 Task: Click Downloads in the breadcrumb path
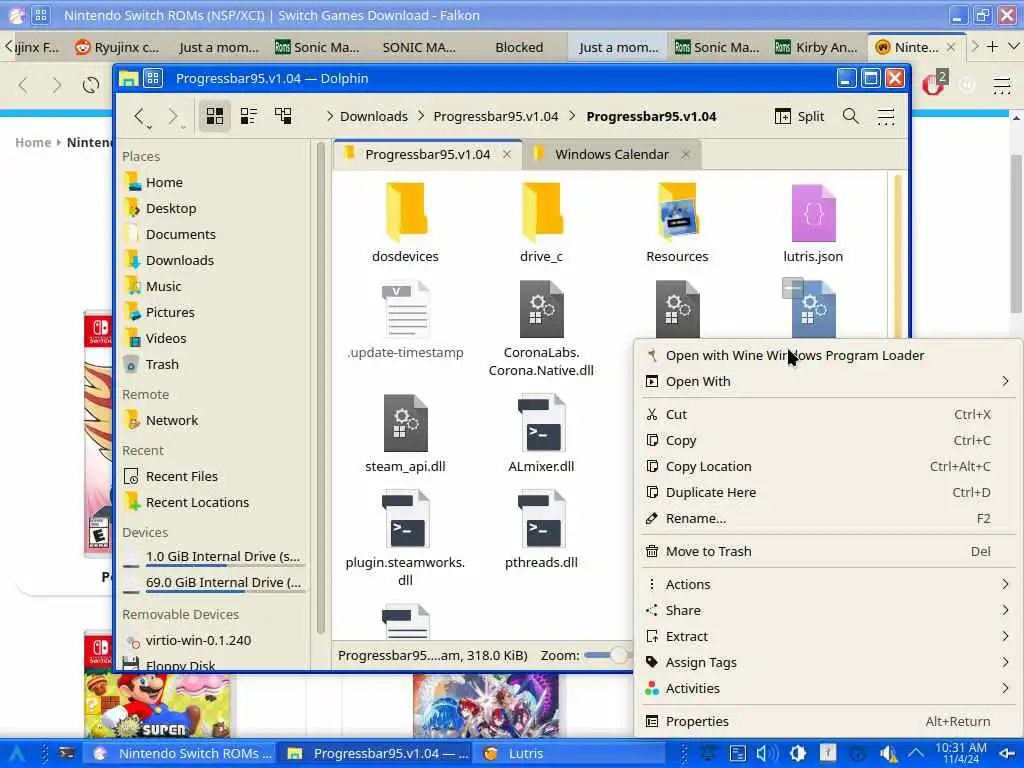click(374, 116)
